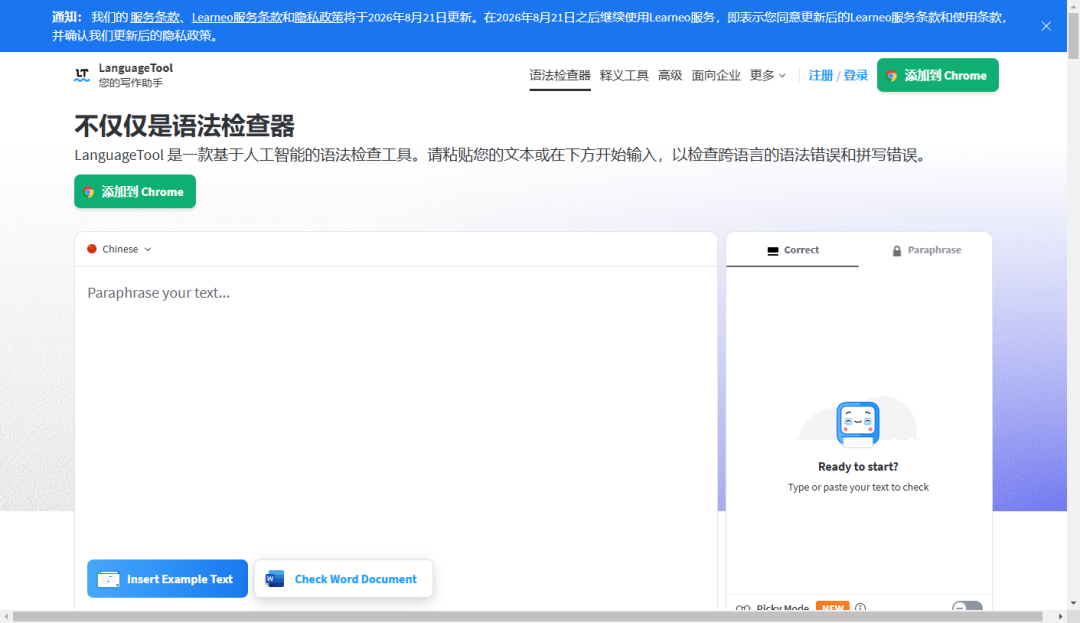Click the scroll left arrow
Image resolution: width=1080 pixels, height=623 pixels.
pos(6,617)
